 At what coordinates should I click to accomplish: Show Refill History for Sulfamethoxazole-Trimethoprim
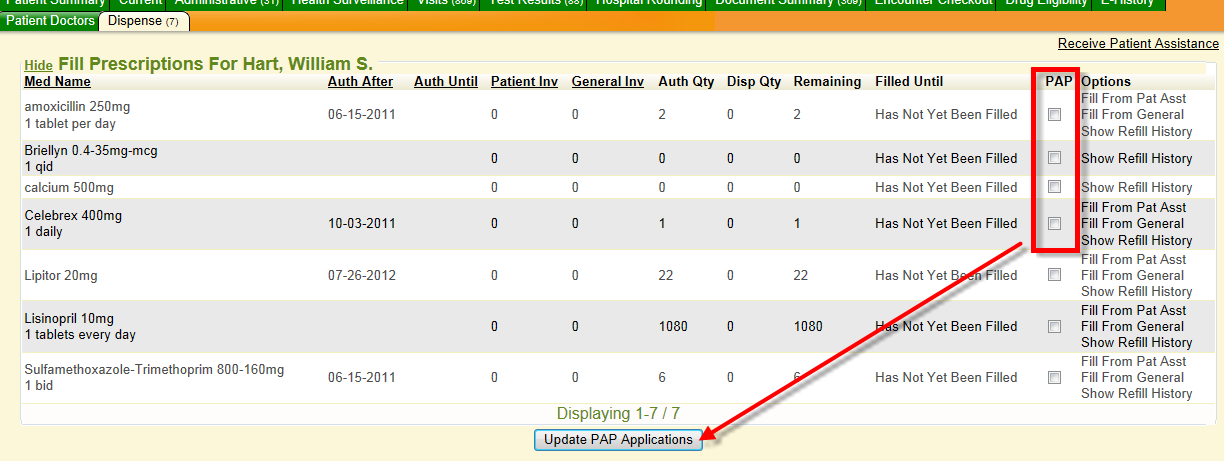click(x=1136, y=393)
